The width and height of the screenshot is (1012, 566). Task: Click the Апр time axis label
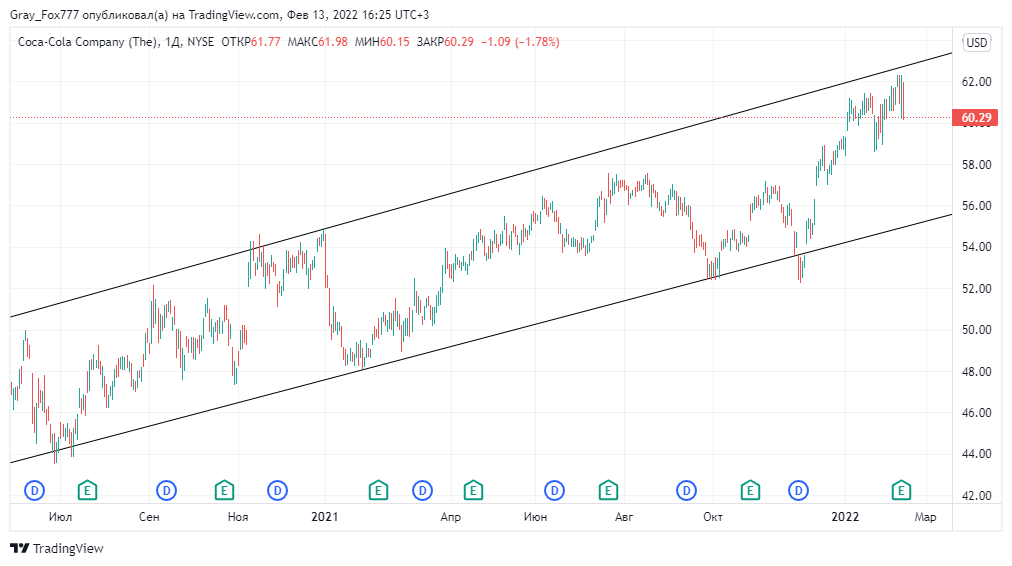pos(450,517)
